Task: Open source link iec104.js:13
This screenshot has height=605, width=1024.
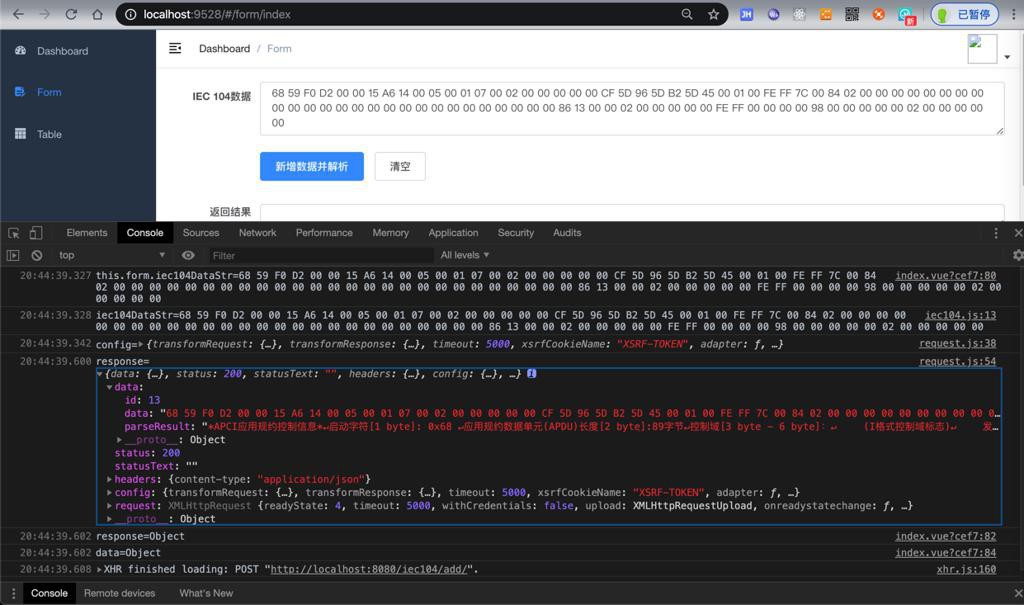Action: coord(960,315)
